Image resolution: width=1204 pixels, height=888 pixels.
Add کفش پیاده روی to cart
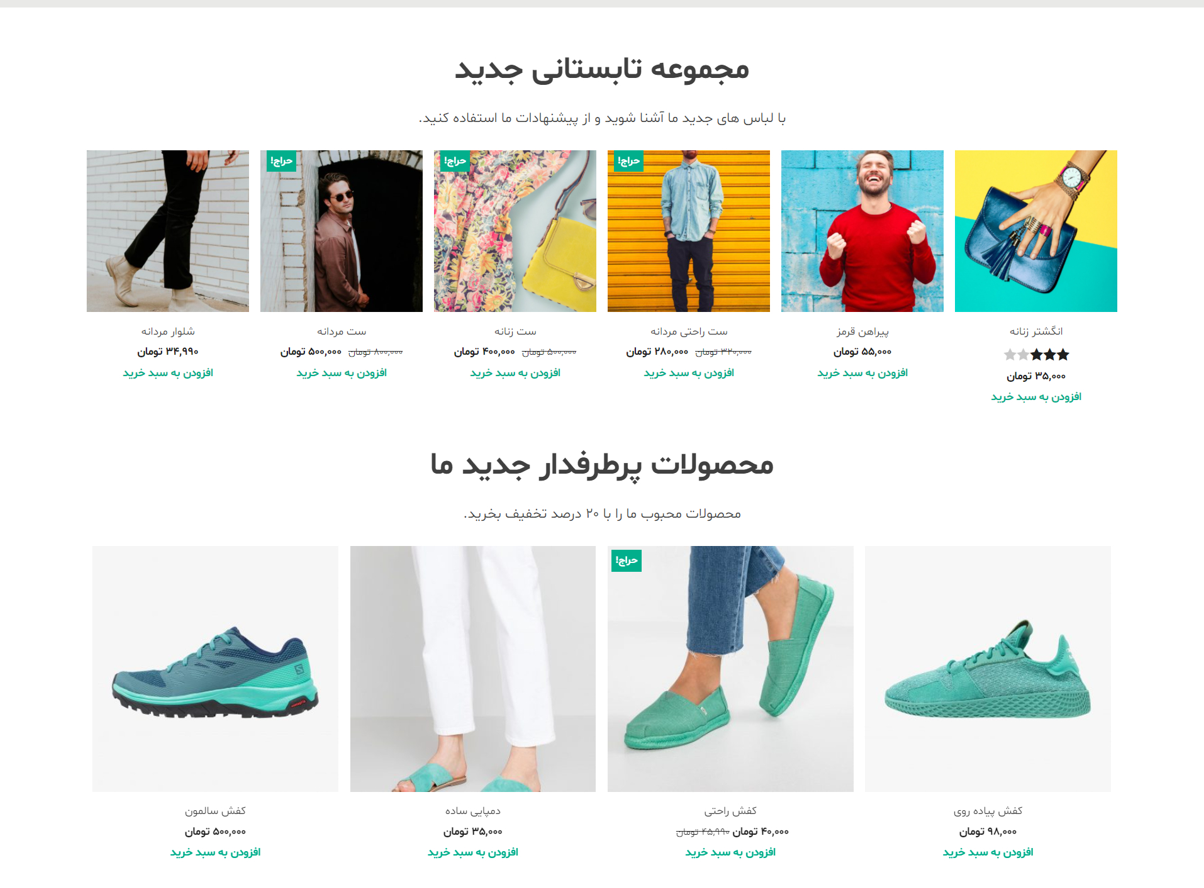pyautogui.click(x=988, y=852)
